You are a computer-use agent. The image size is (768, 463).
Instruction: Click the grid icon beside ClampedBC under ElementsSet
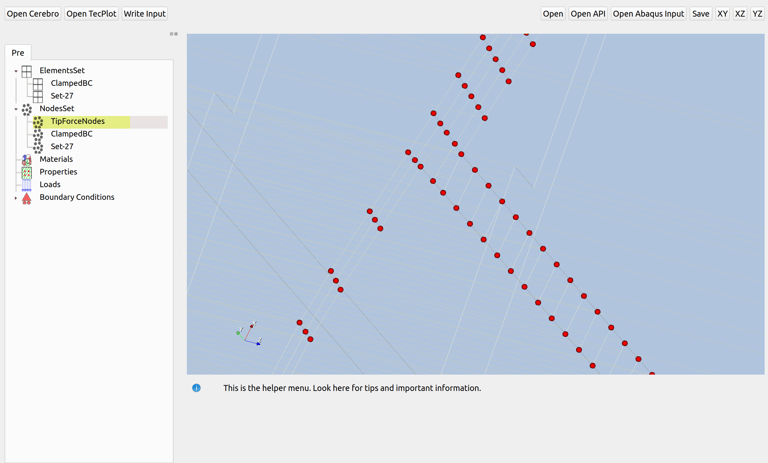(38, 84)
